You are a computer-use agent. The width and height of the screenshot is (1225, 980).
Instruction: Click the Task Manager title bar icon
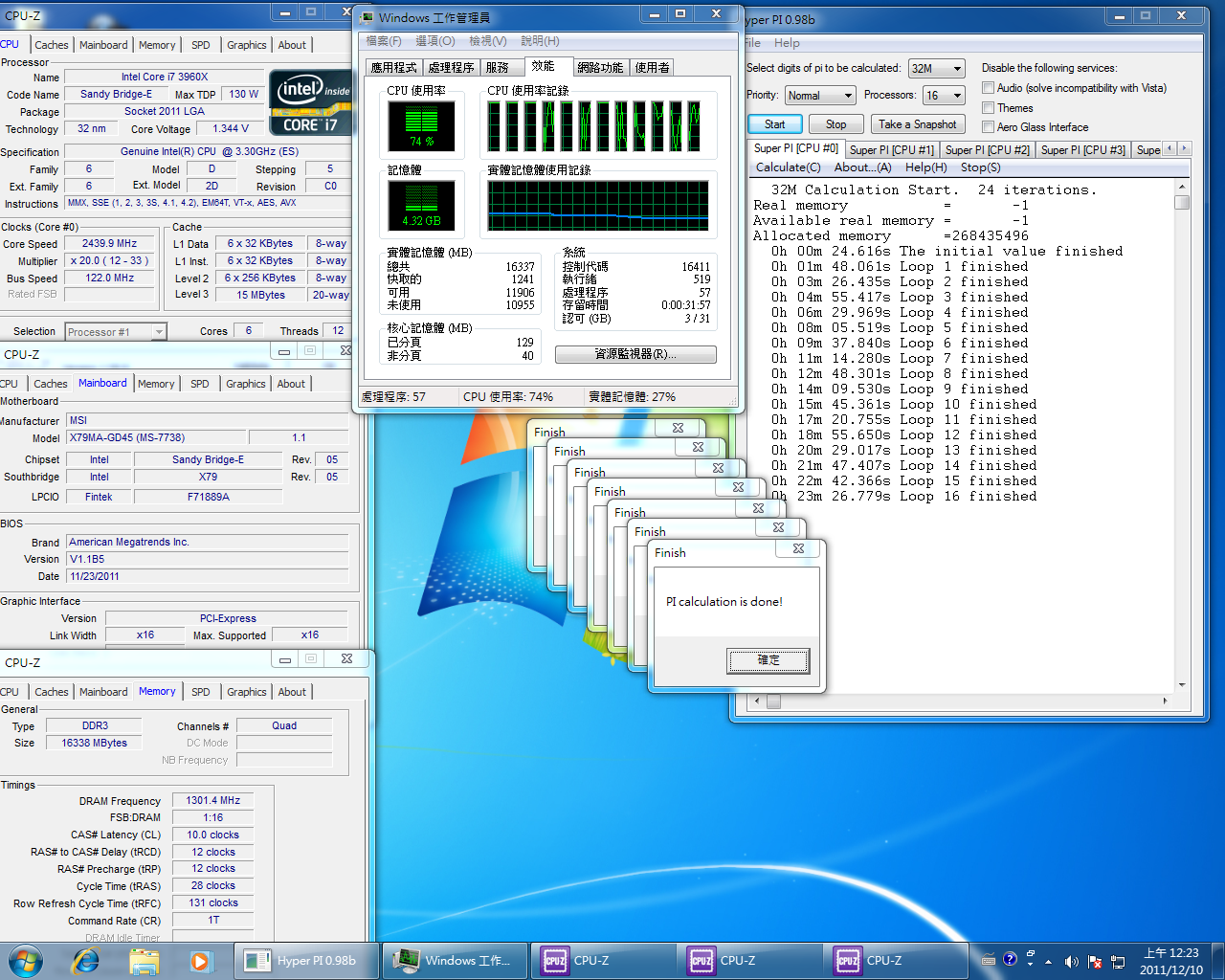(x=367, y=17)
